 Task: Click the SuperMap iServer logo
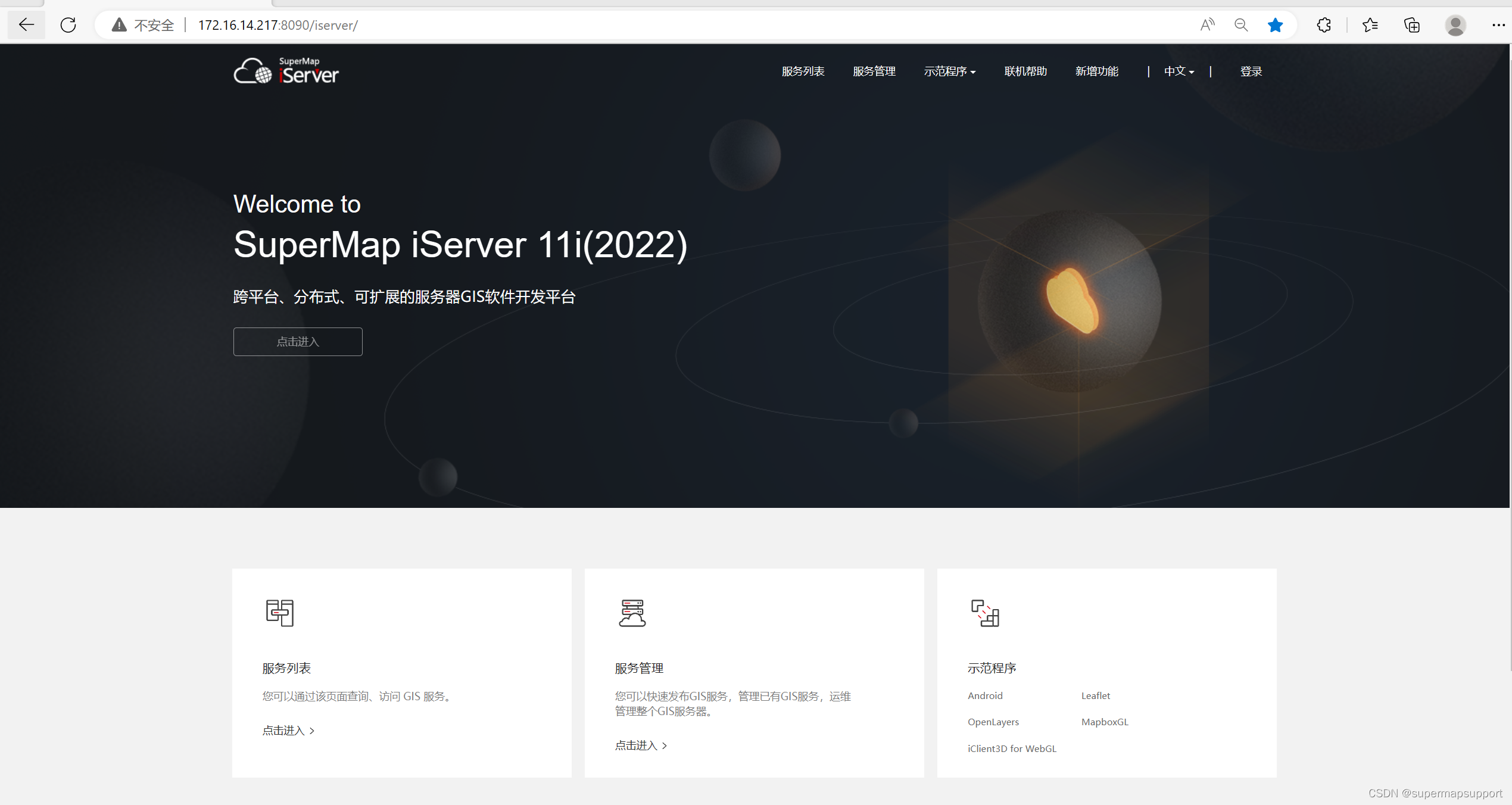(x=286, y=71)
